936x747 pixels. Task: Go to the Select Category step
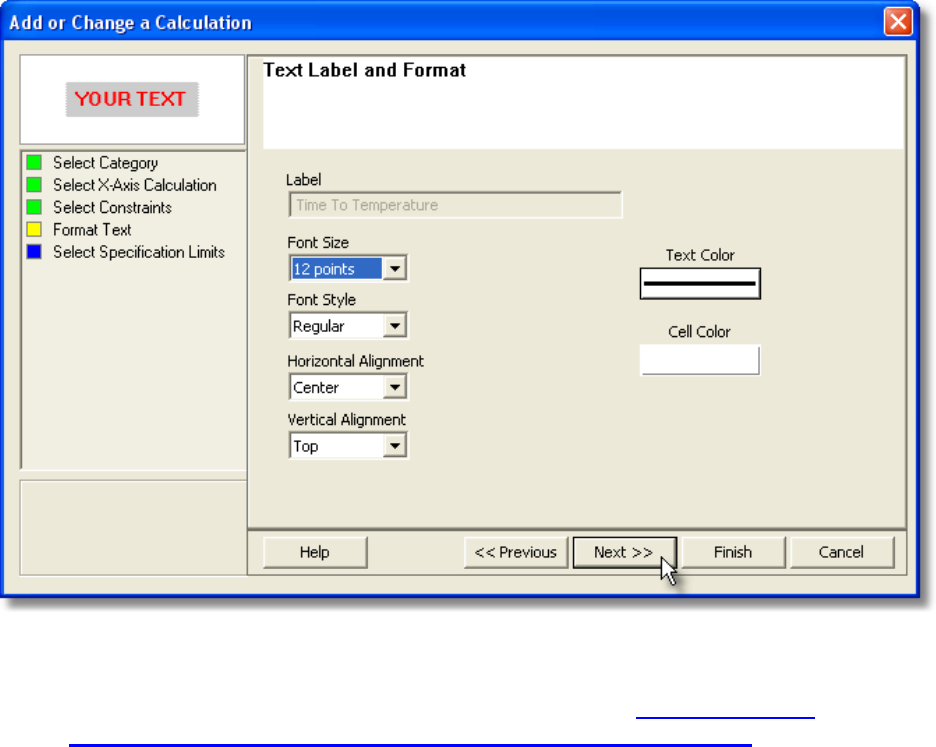tap(106, 162)
